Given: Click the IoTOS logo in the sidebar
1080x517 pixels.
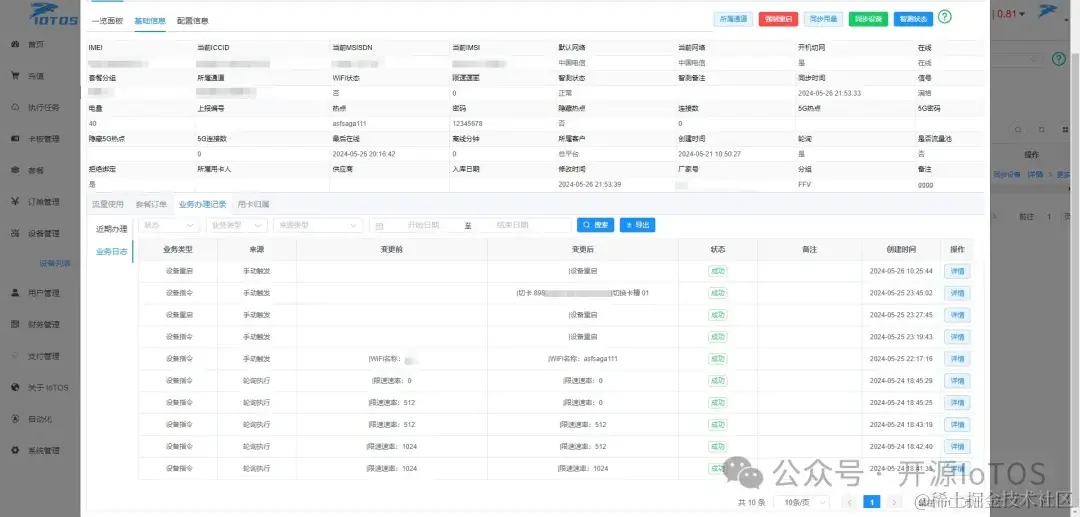Looking at the screenshot, I should (52, 15).
